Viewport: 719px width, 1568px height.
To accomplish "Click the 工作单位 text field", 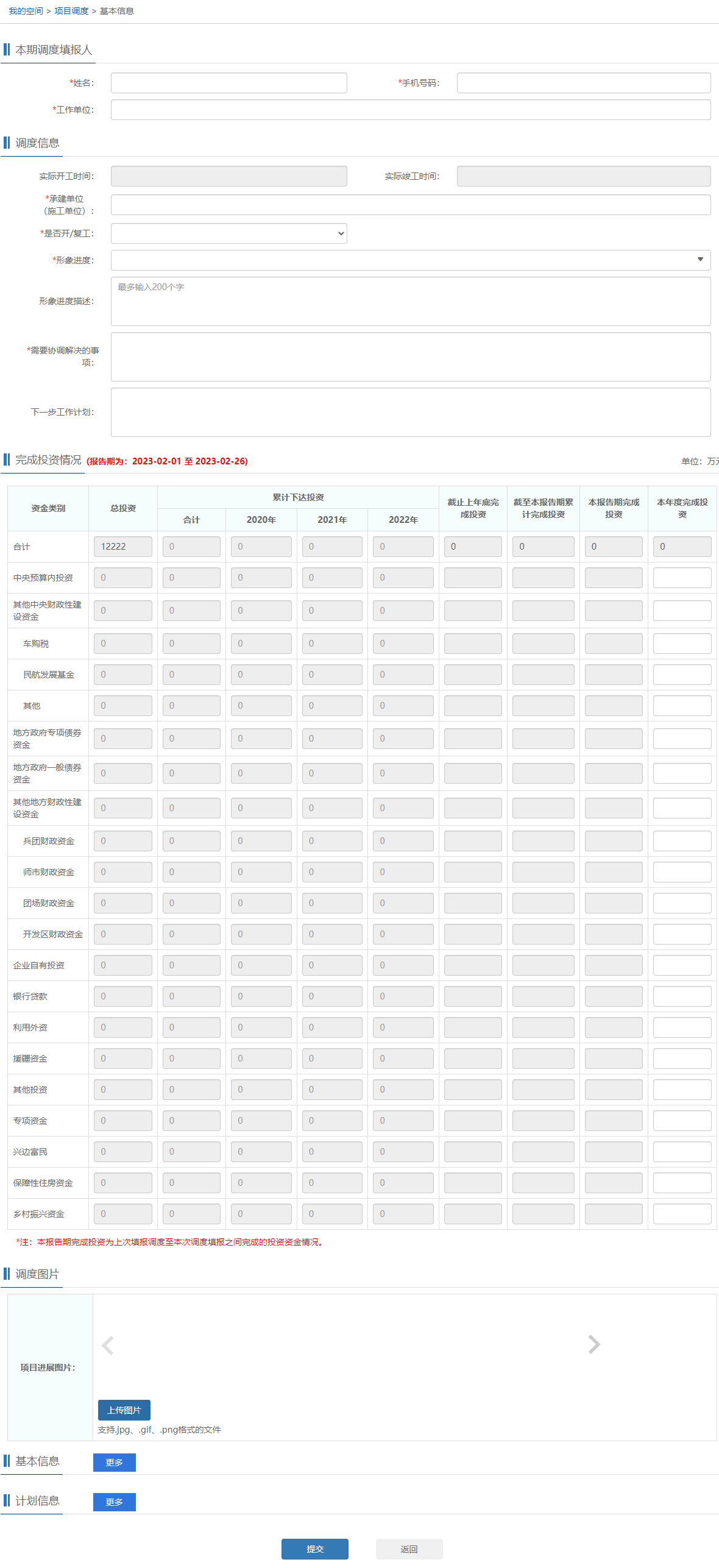I will (410, 110).
